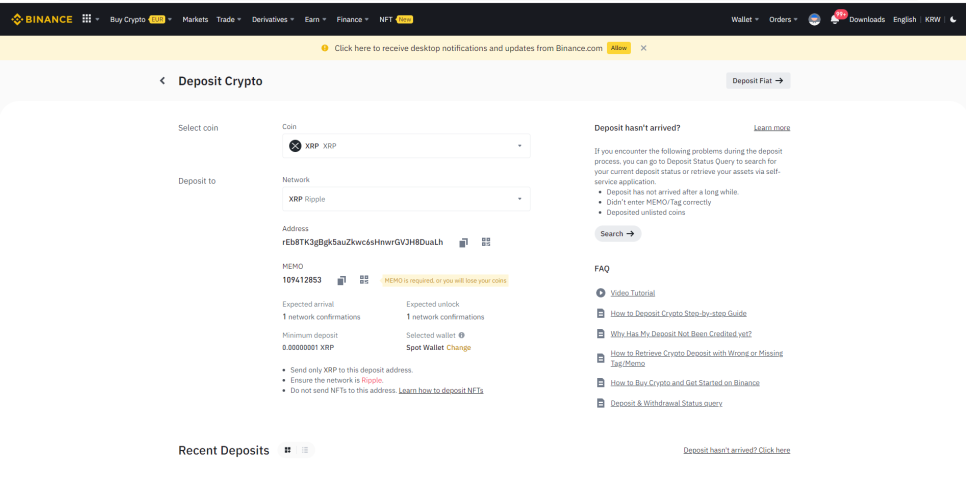Expand the Finance menu
The width and height of the screenshot is (966, 478).
(x=352, y=20)
